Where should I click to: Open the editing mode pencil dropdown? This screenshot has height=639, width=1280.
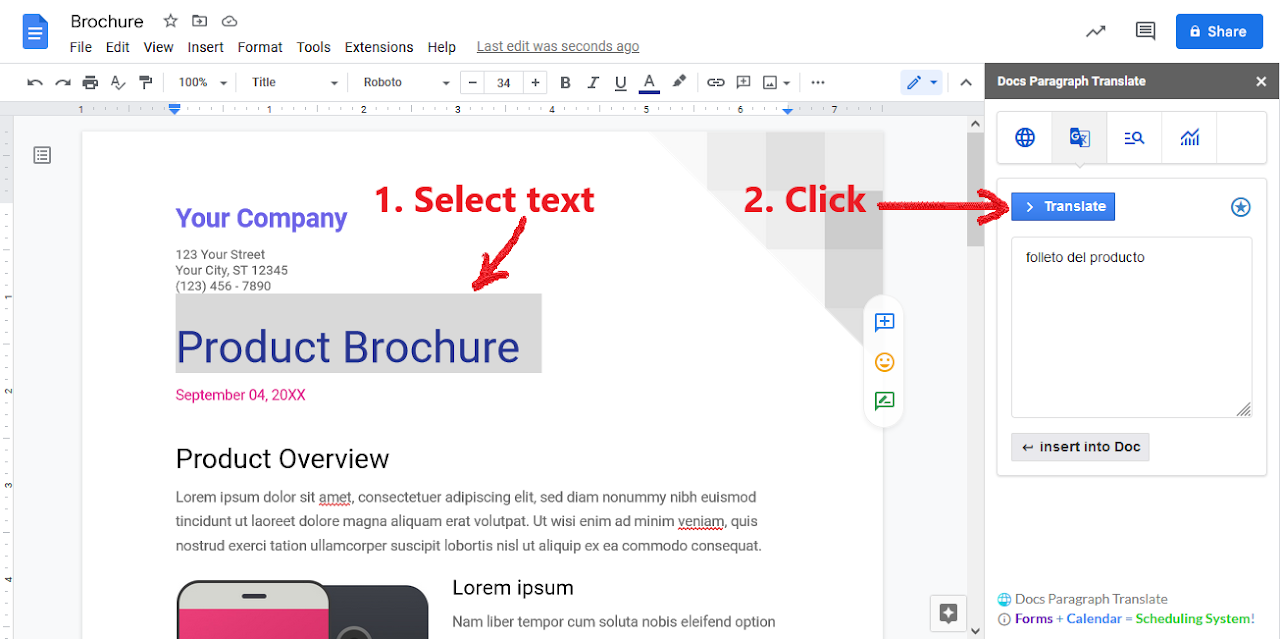921,82
